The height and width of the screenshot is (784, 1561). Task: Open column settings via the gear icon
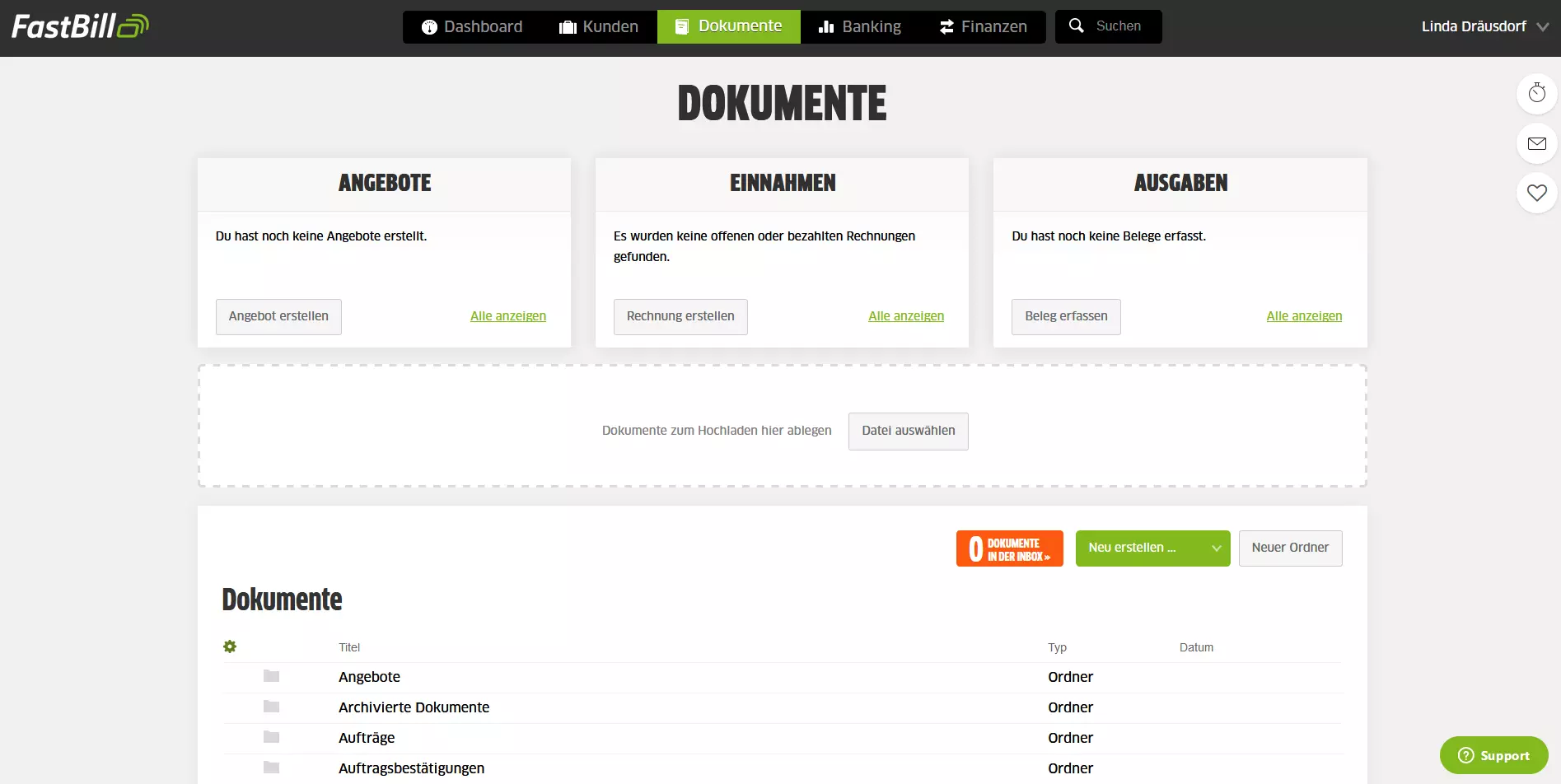click(x=230, y=646)
